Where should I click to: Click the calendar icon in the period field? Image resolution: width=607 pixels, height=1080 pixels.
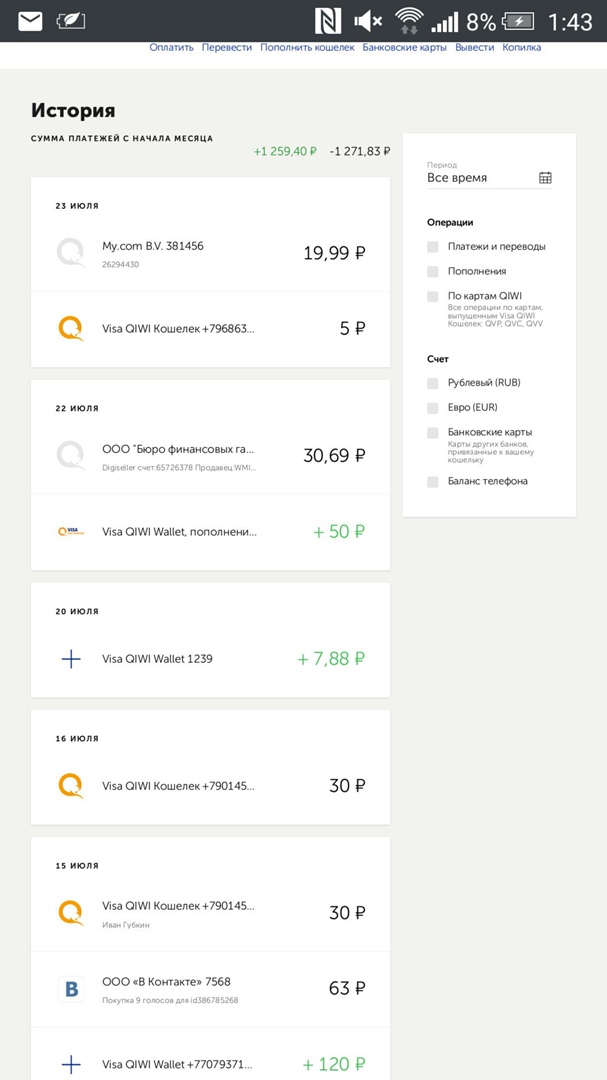[545, 178]
